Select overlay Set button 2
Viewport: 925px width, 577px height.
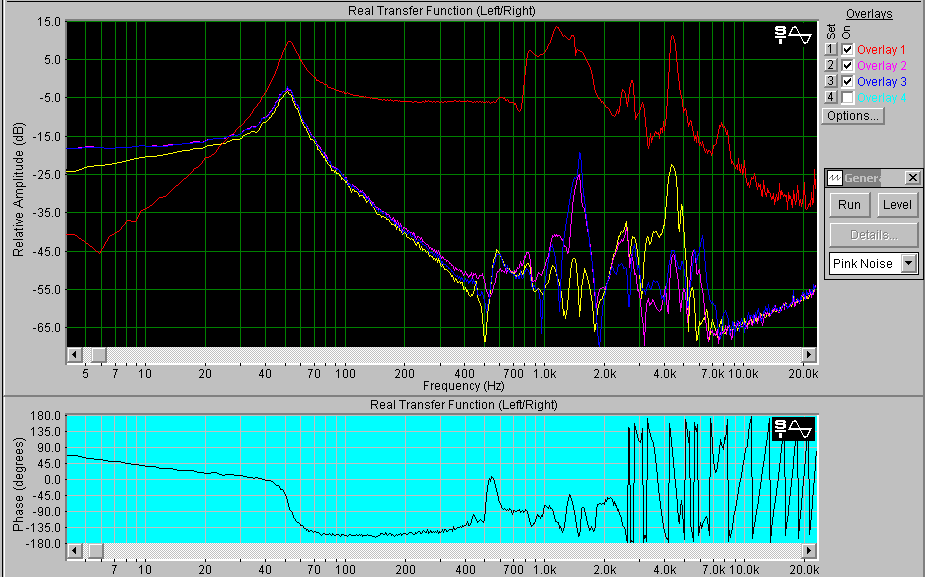click(x=831, y=65)
